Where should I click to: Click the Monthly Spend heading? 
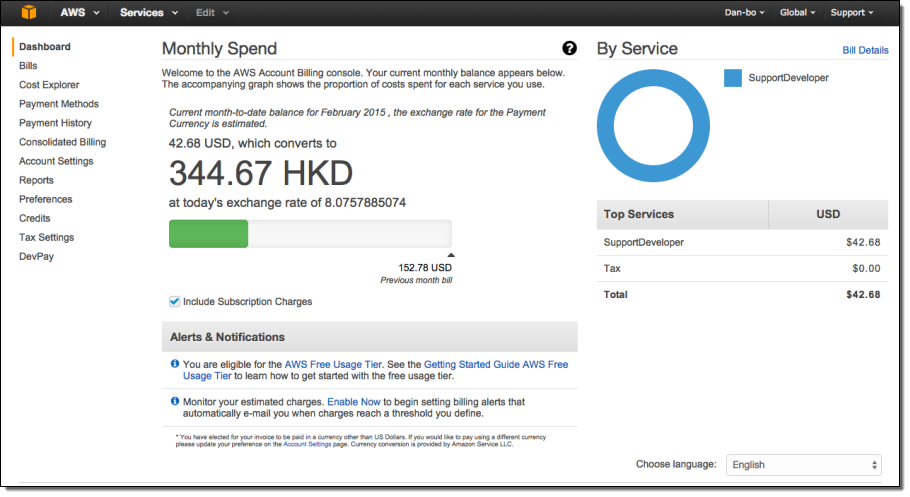pos(219,49)
